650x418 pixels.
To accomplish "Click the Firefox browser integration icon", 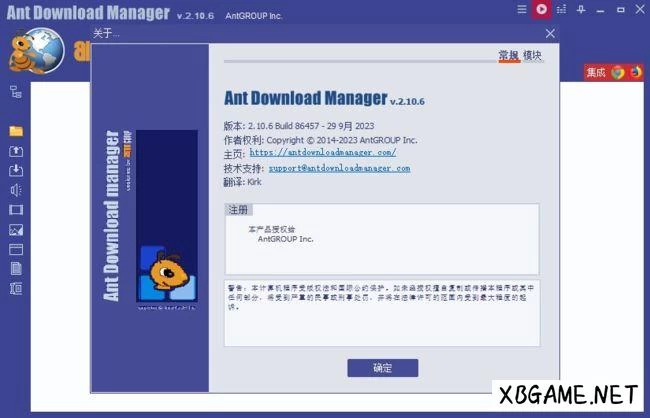I will click(636, 72).
